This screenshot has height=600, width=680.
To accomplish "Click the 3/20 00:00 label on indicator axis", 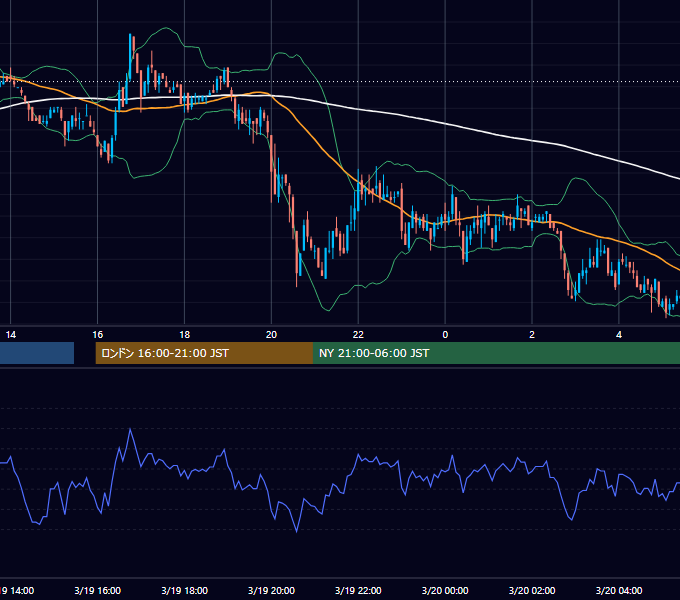I will pos(445,590).
